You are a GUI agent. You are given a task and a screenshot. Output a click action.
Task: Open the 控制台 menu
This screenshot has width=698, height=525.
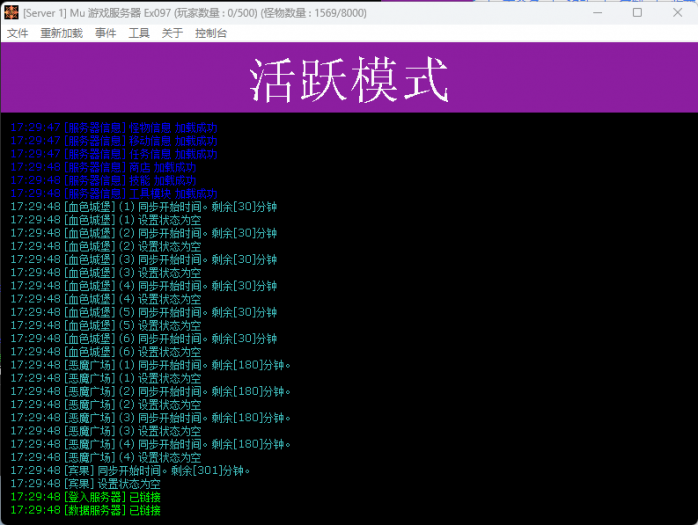[x=211, y=33]
